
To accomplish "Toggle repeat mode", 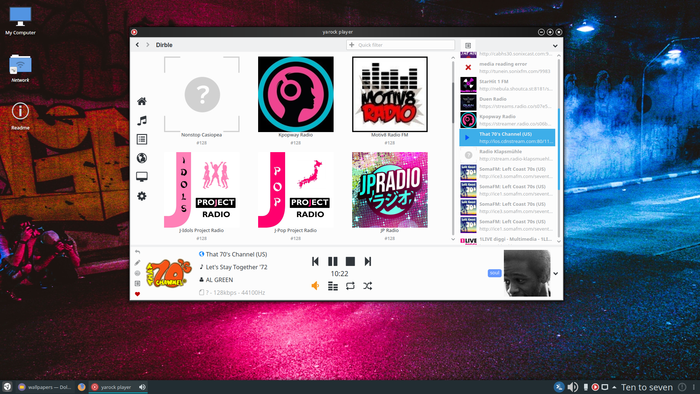I will [350, 286].
